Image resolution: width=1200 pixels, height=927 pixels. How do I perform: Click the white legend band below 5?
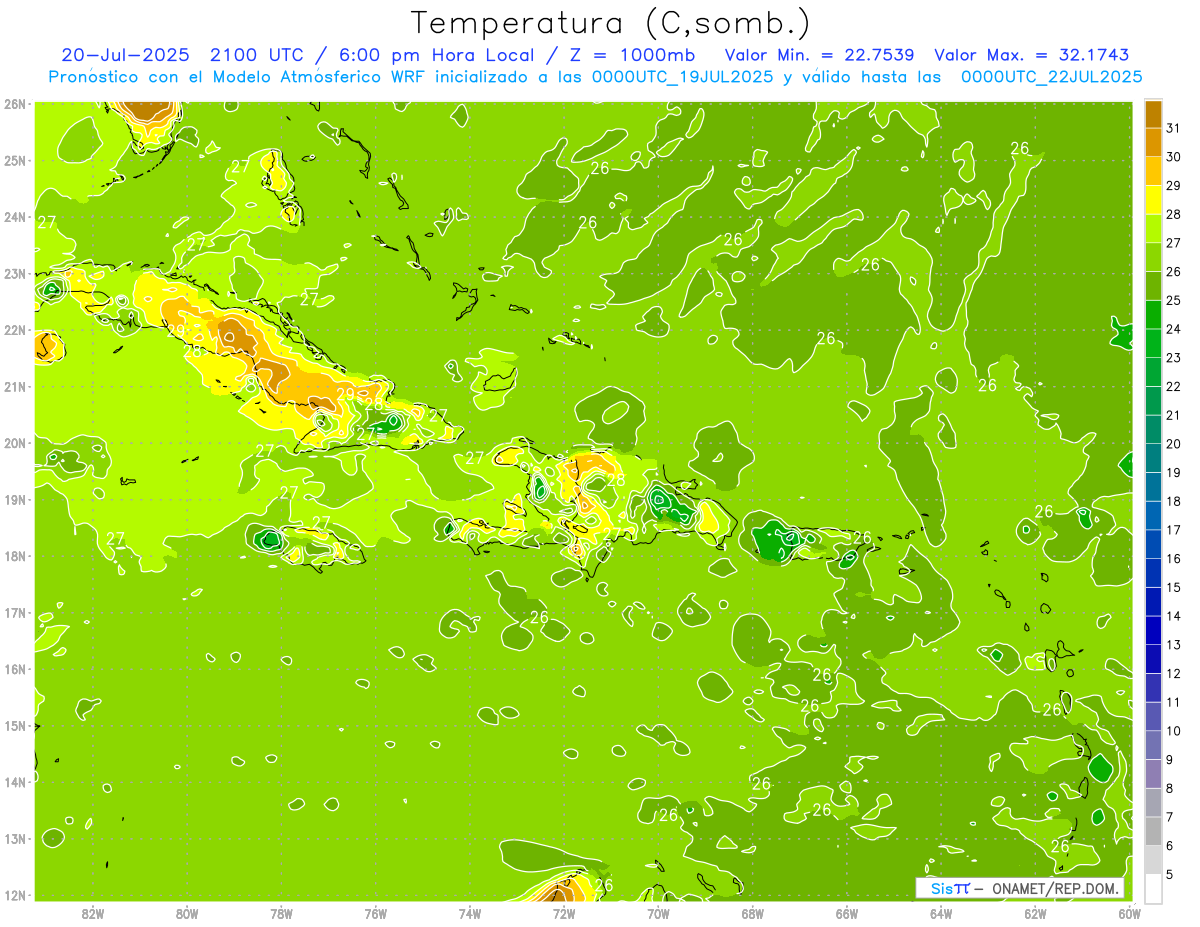pos(1153,888)
